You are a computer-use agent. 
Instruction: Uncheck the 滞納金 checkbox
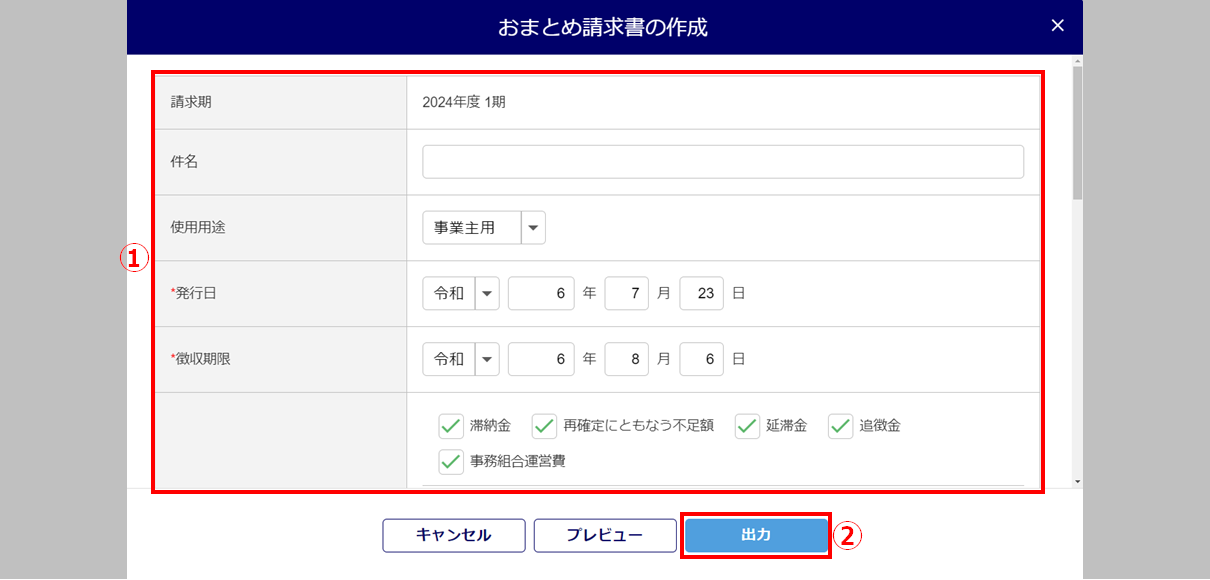(x=451, y=426)
